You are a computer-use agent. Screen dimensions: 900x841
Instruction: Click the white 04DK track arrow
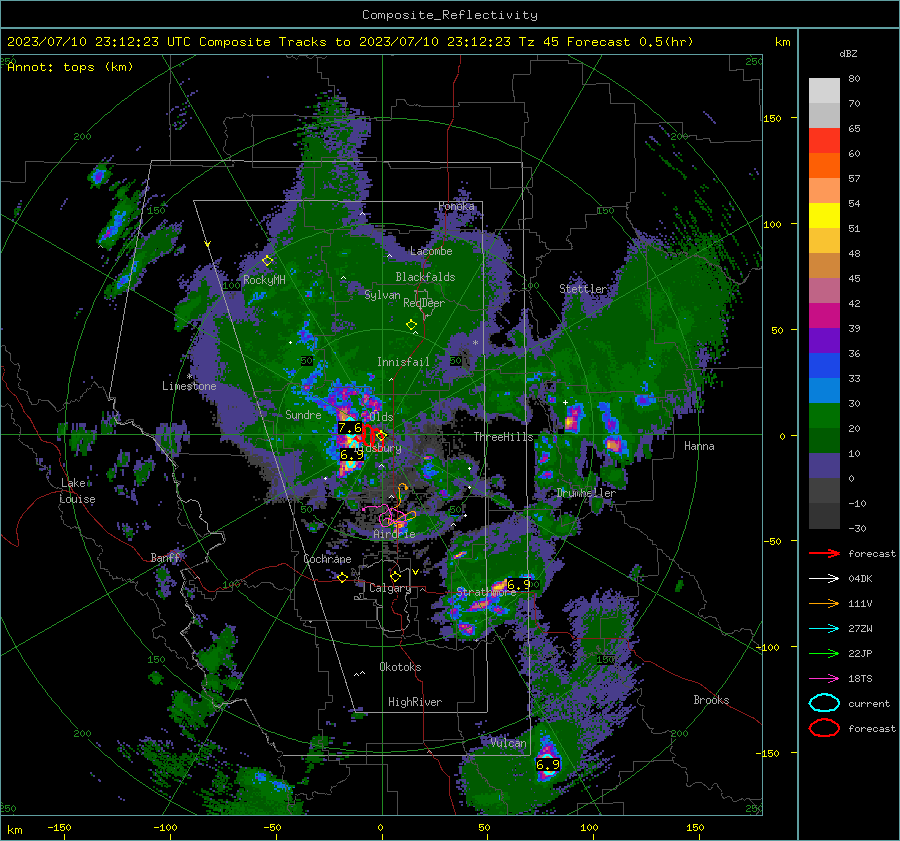[x=824, y=579]
